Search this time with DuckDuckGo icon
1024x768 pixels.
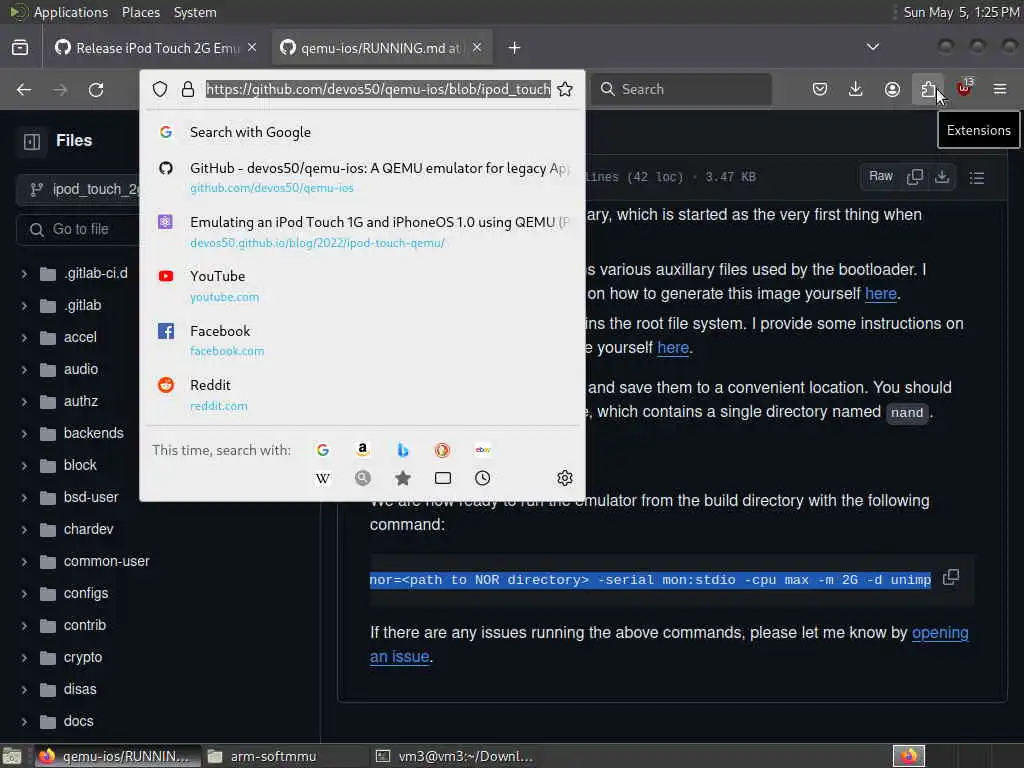pos(442,450)
